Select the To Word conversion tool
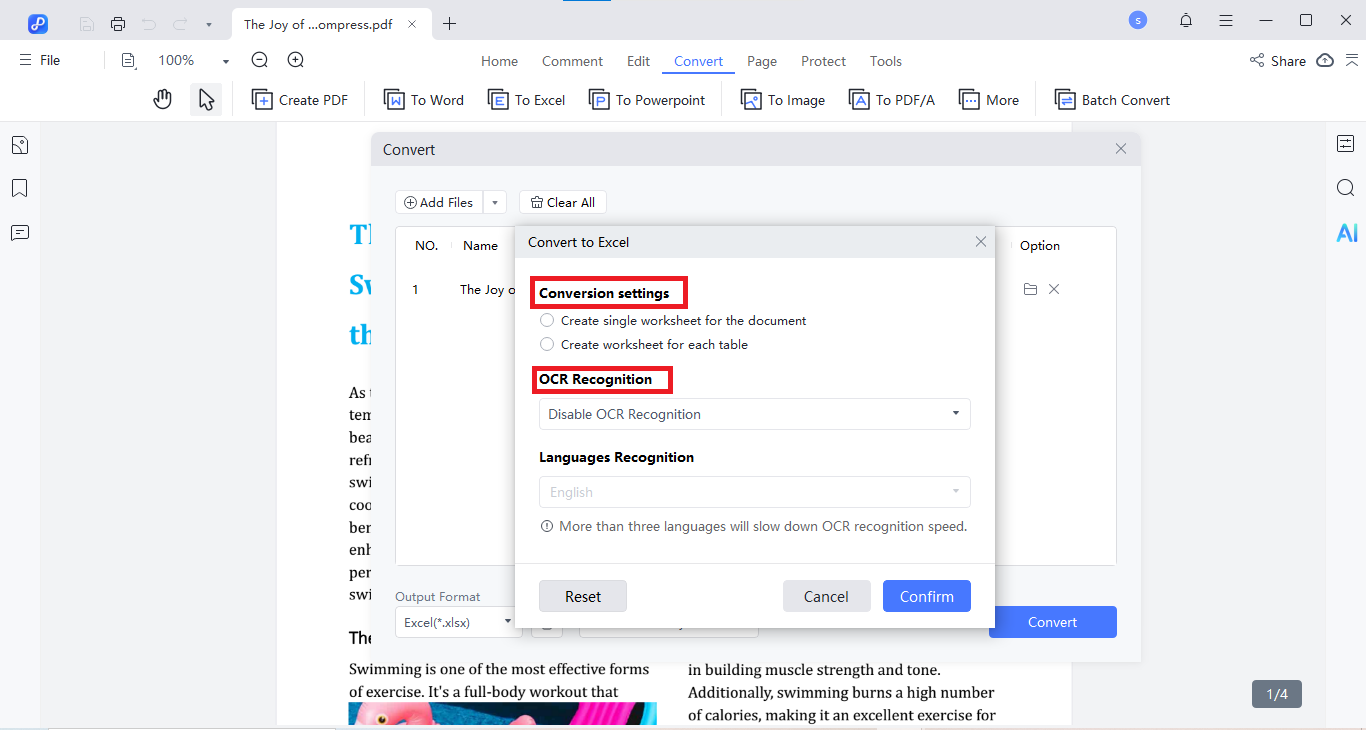 424,99
